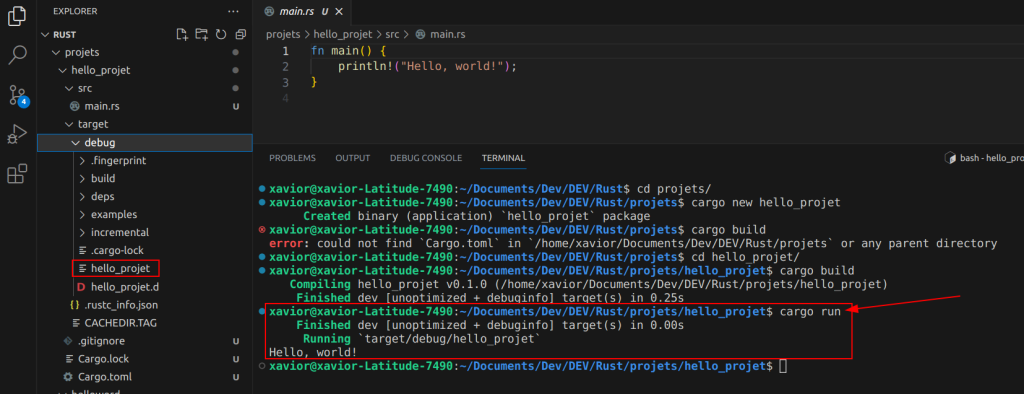Click line number 2 in the editor gutter

pyautogui.click(x=285, y=67)
